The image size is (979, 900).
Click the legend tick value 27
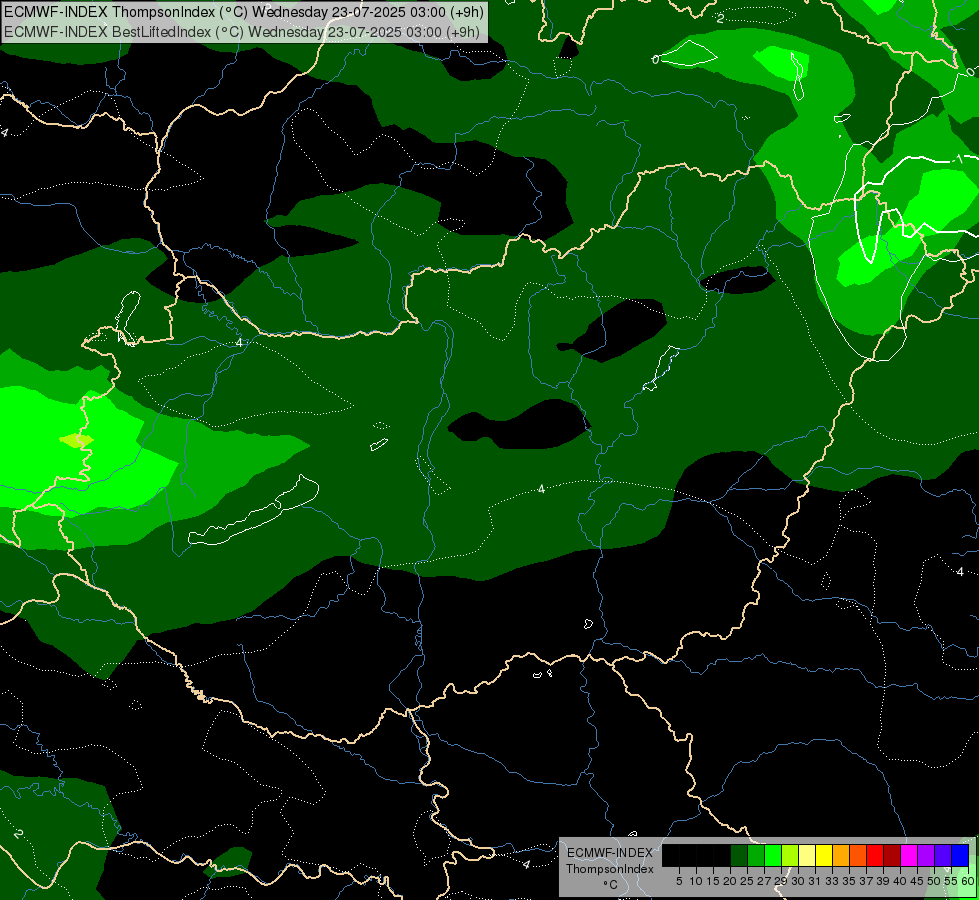(x=764, y=881)
